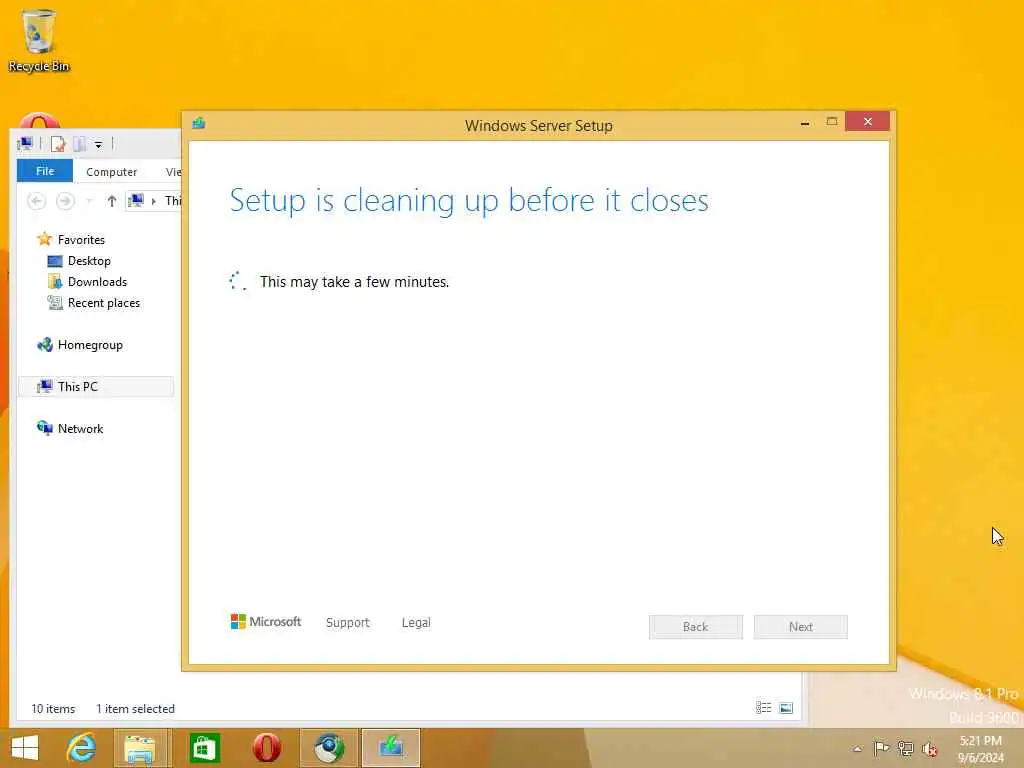Click '1 item selected' in status bar
Viewport: 1024px width, 768px height.
135,709
